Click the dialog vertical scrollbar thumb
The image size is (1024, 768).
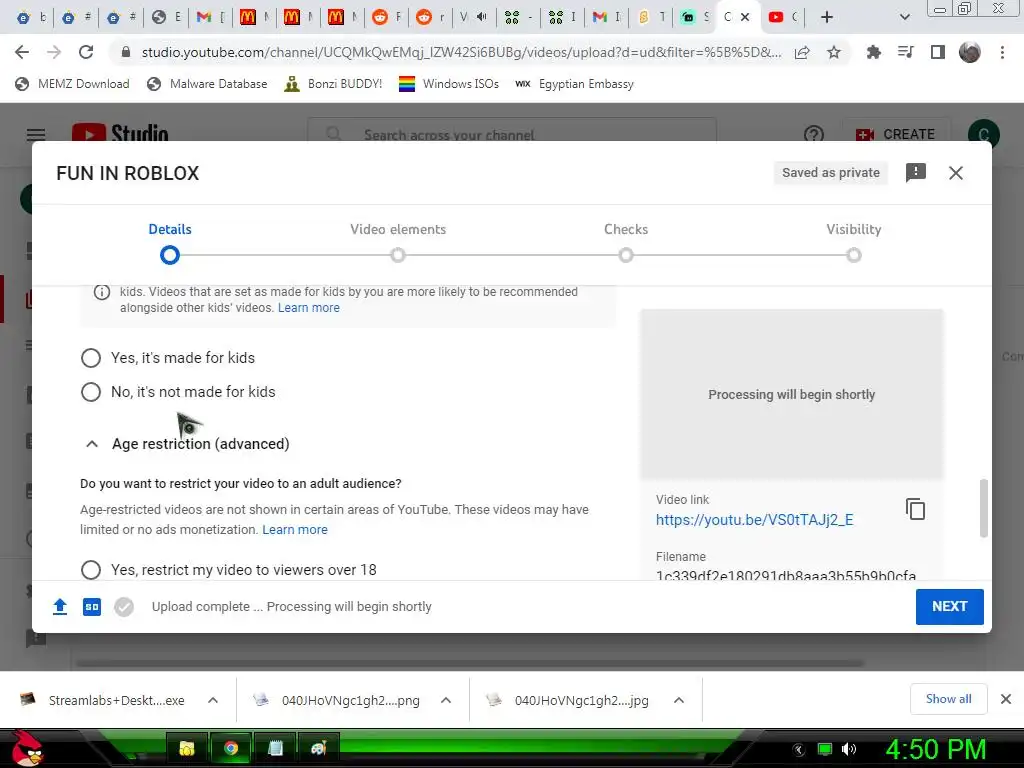point(984,508)
